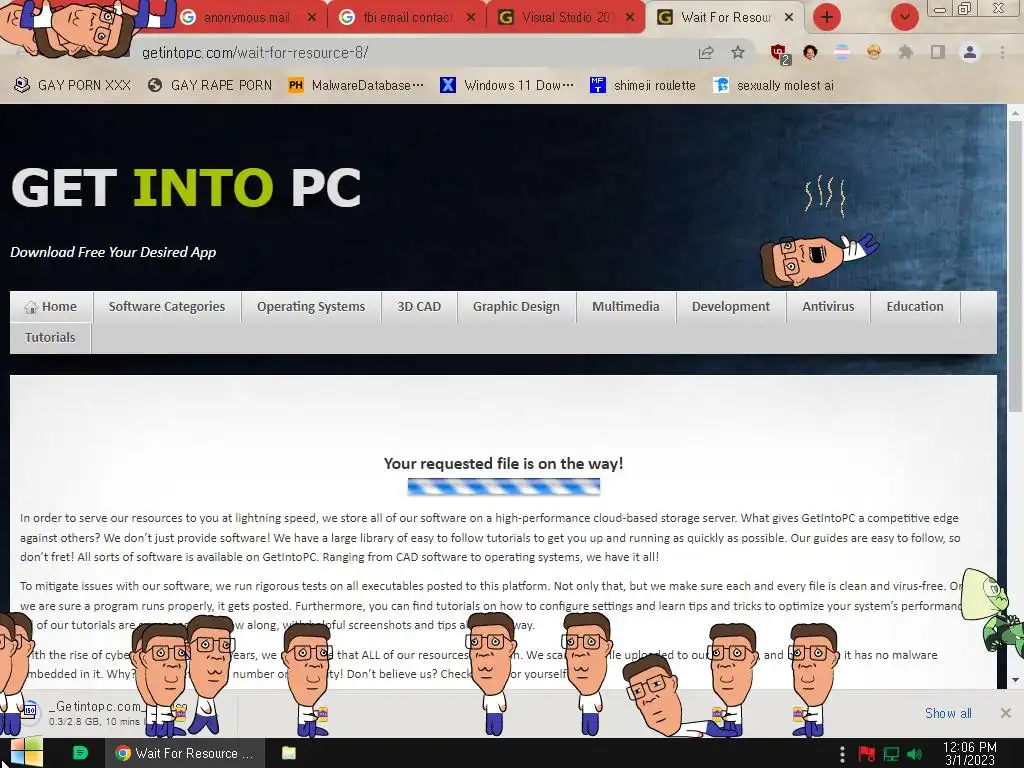
Task: Open the Chrome profile icon
Action: point(970,52)
